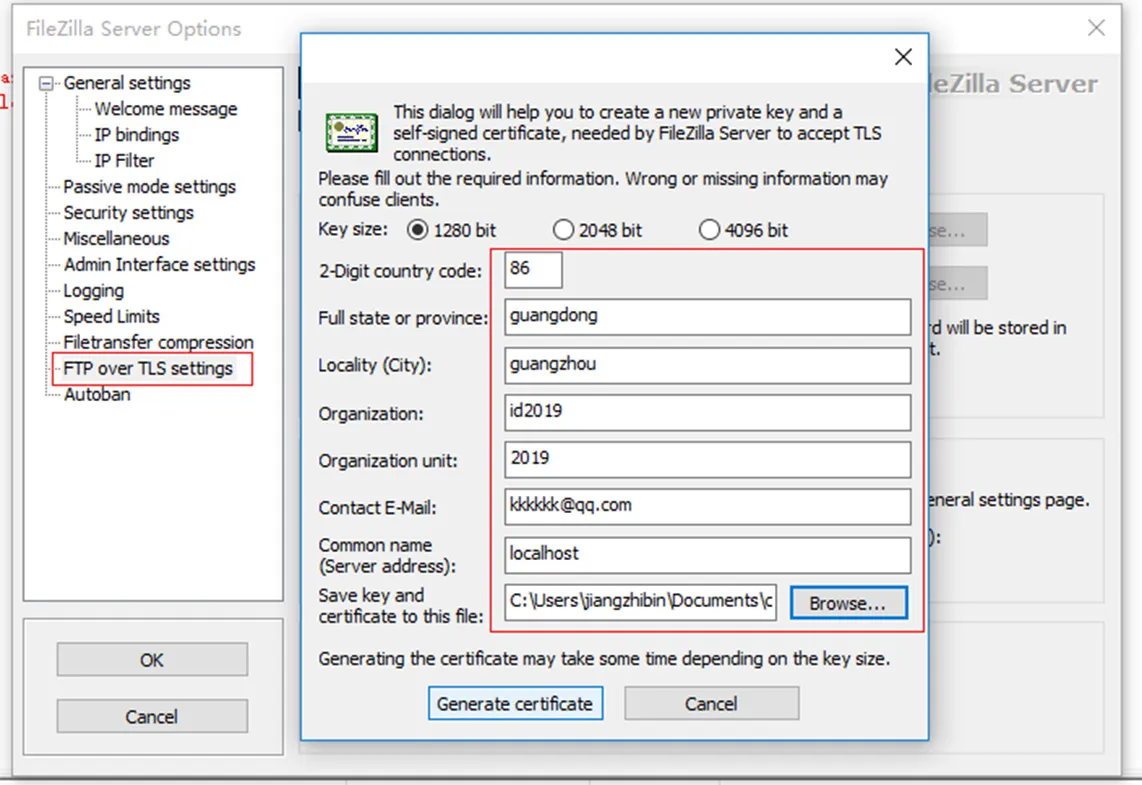Open Autoban settings page
1142x785 pixels.
(97, 394)
